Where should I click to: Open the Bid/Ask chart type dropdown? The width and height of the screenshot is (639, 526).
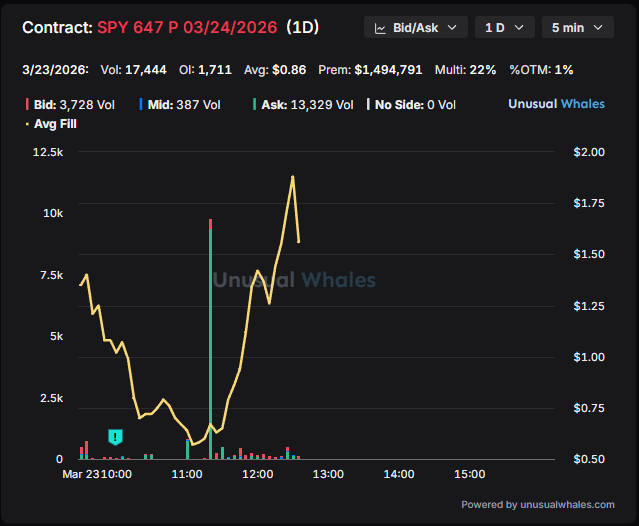click(416, 27)
